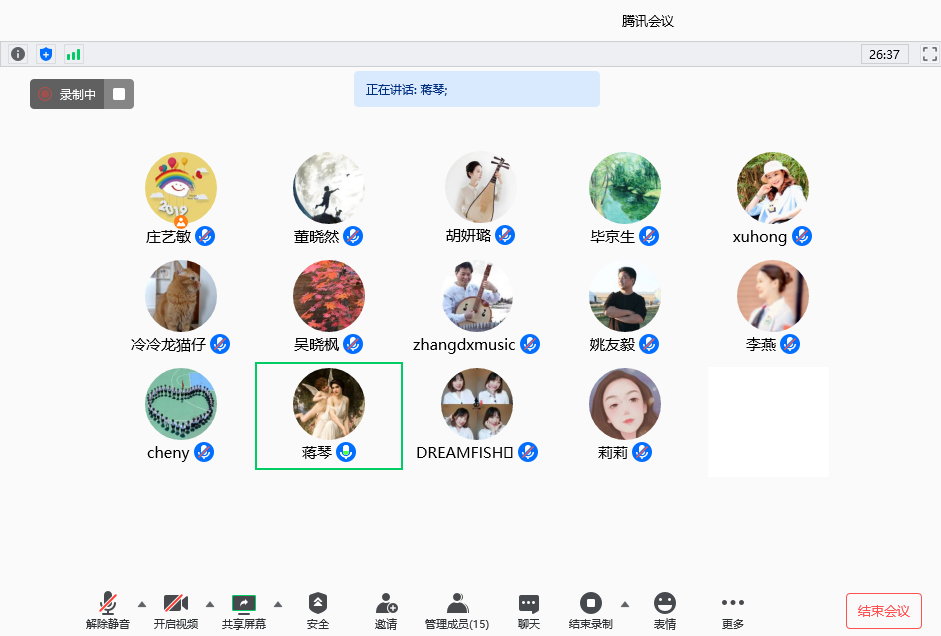This screenshot has width=941, height=636.
Task: Toggle the microphone icon beside 蒋琴
Action: tap(346, 452)
